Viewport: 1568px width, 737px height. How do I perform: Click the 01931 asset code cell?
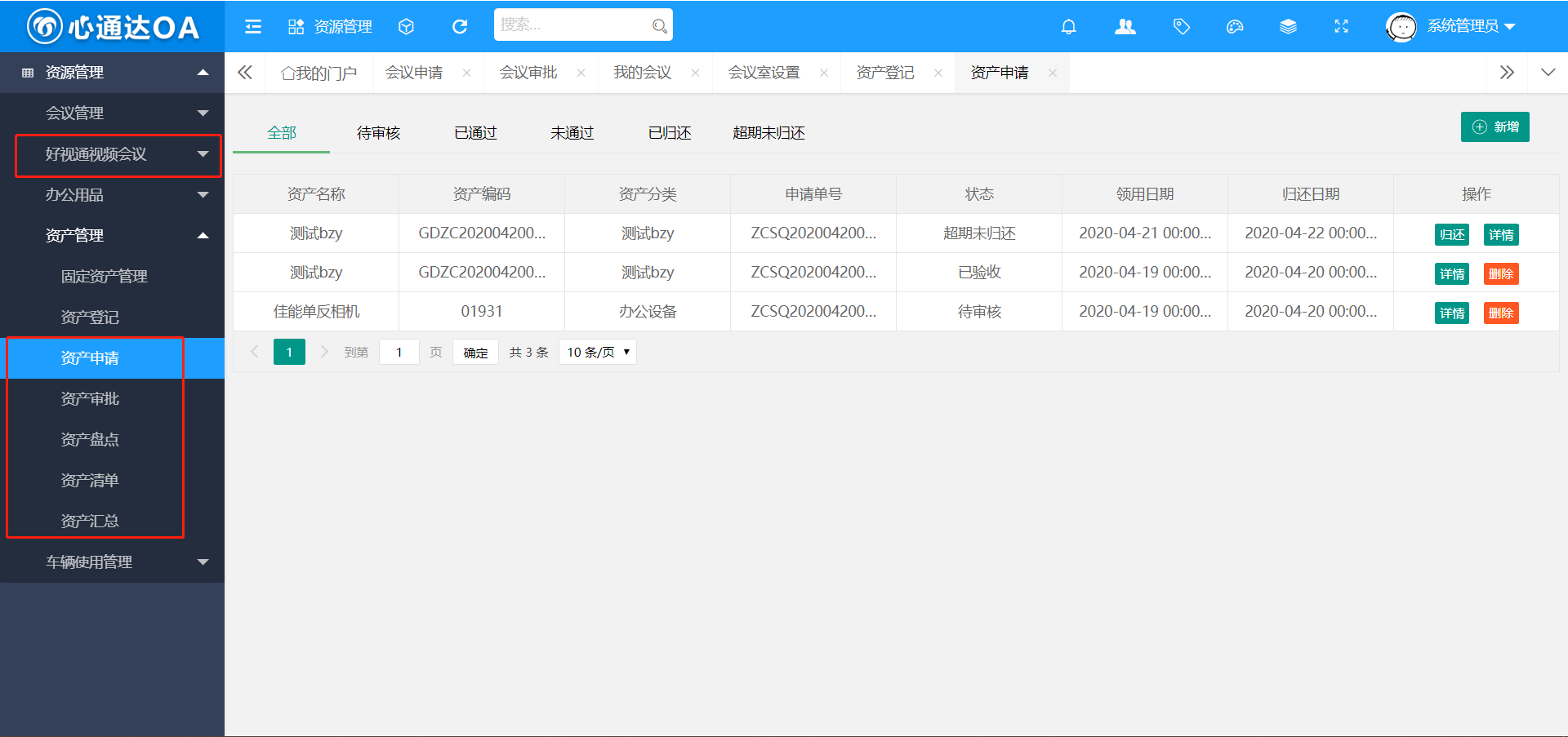(x=482, y=312)
